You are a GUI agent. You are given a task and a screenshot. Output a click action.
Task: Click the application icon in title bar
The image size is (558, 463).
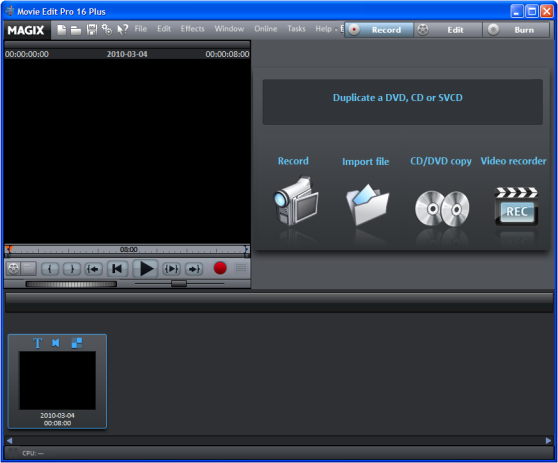point(9,11)
